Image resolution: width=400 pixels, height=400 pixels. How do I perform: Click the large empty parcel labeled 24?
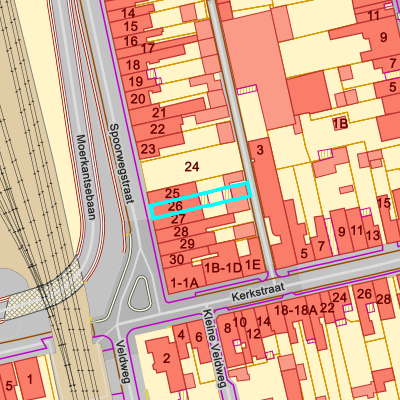point(192,167)
